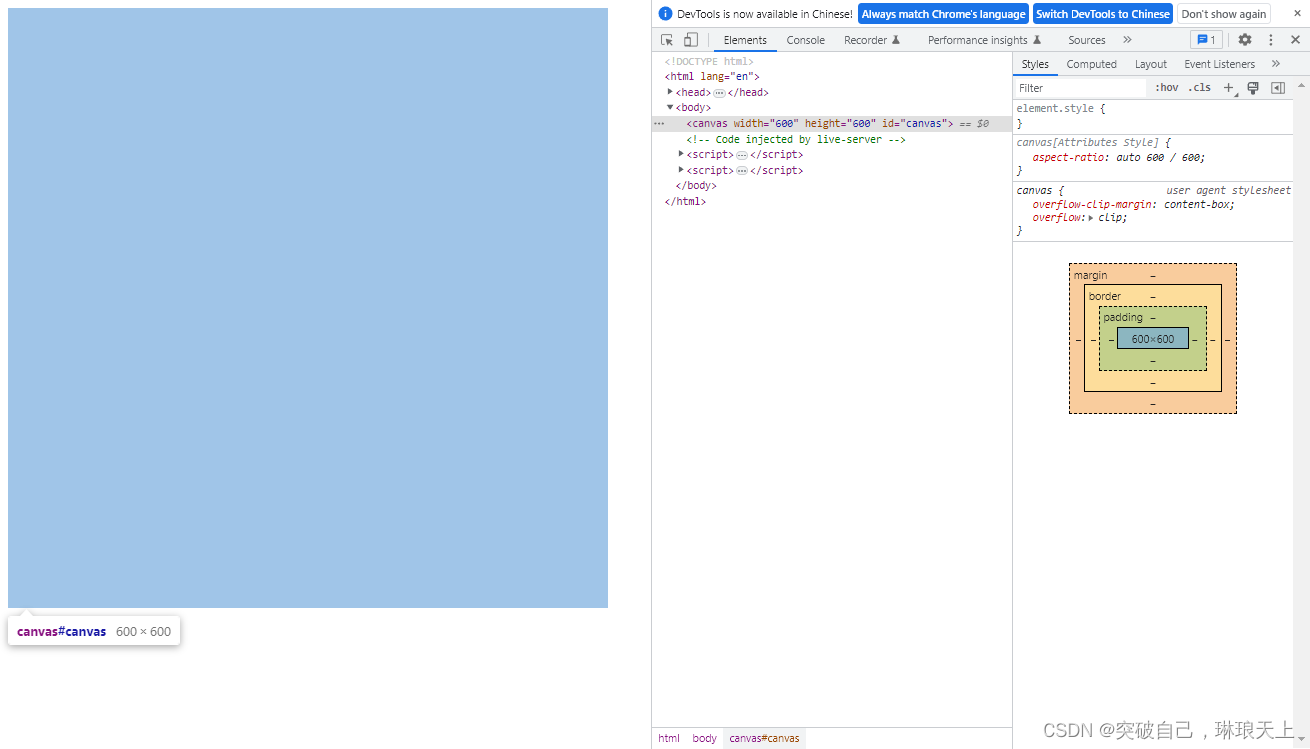Click the body breadcrumb at the bottom
This screenshot has height=749, width=1310.
point(705,738)
